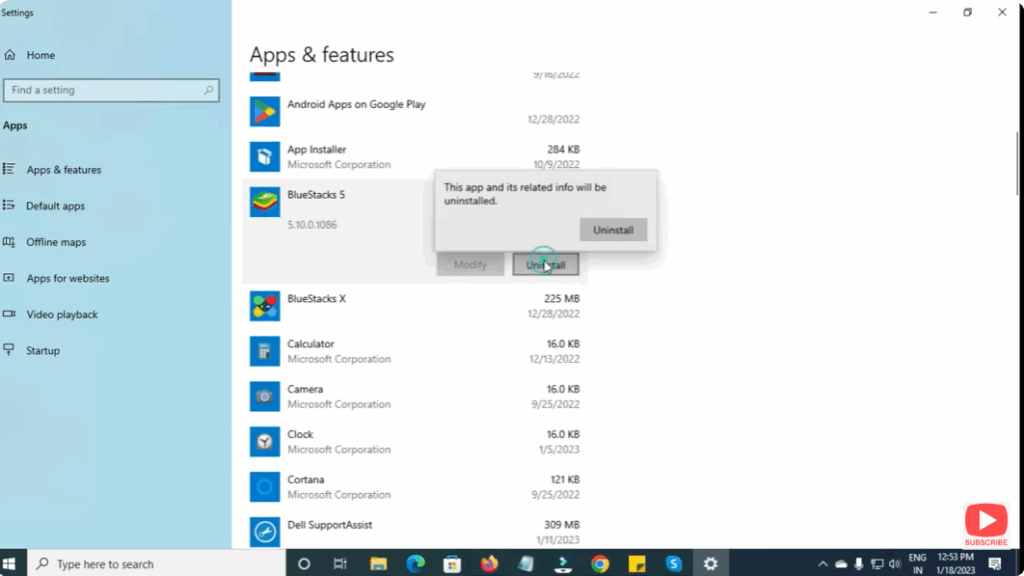This screenshot has width=1024, height=576.
Task: Expand hidden icons in the system tray
Action: click(822, 563)
